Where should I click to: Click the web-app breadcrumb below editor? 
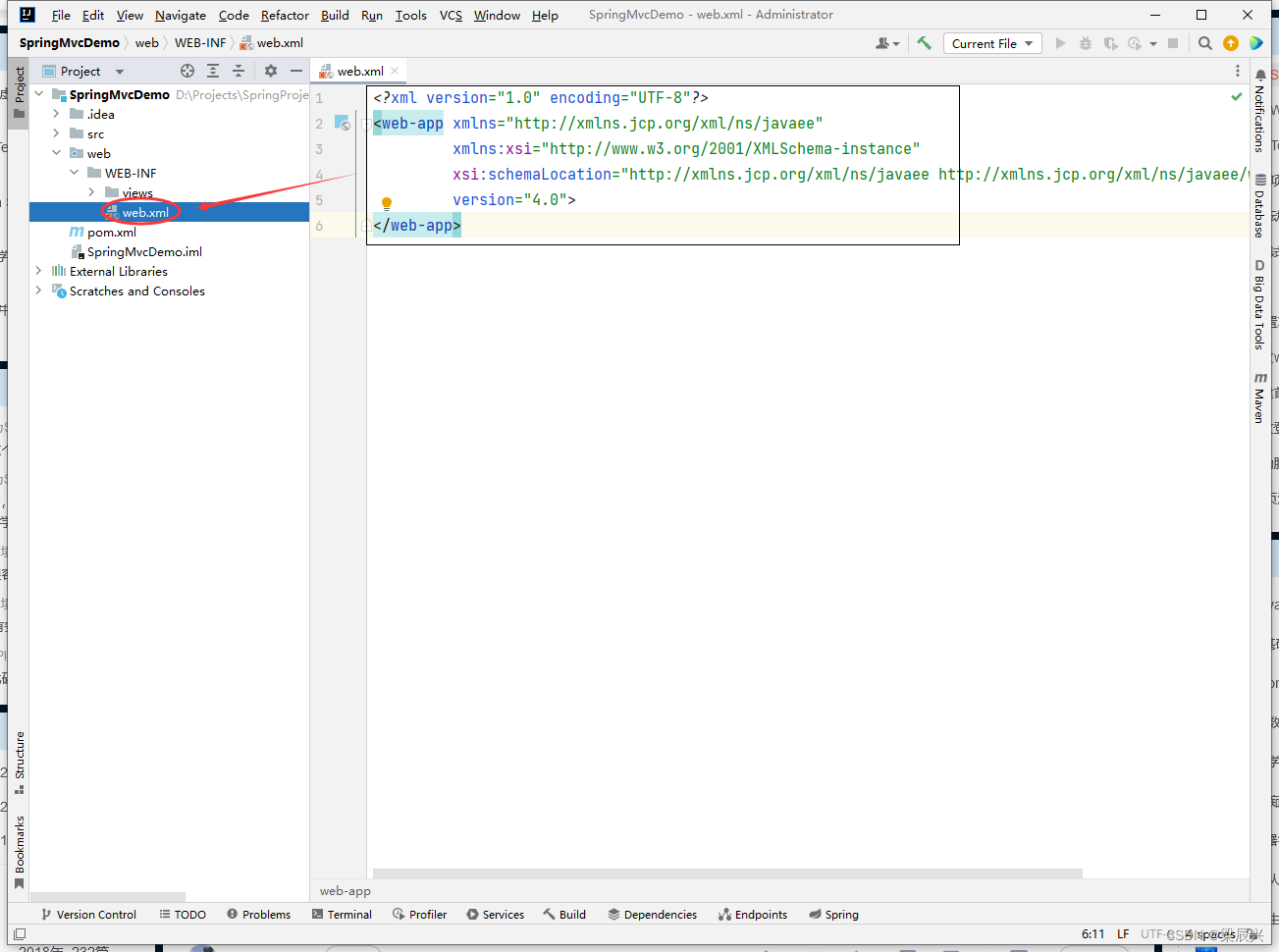coord(346,891)
